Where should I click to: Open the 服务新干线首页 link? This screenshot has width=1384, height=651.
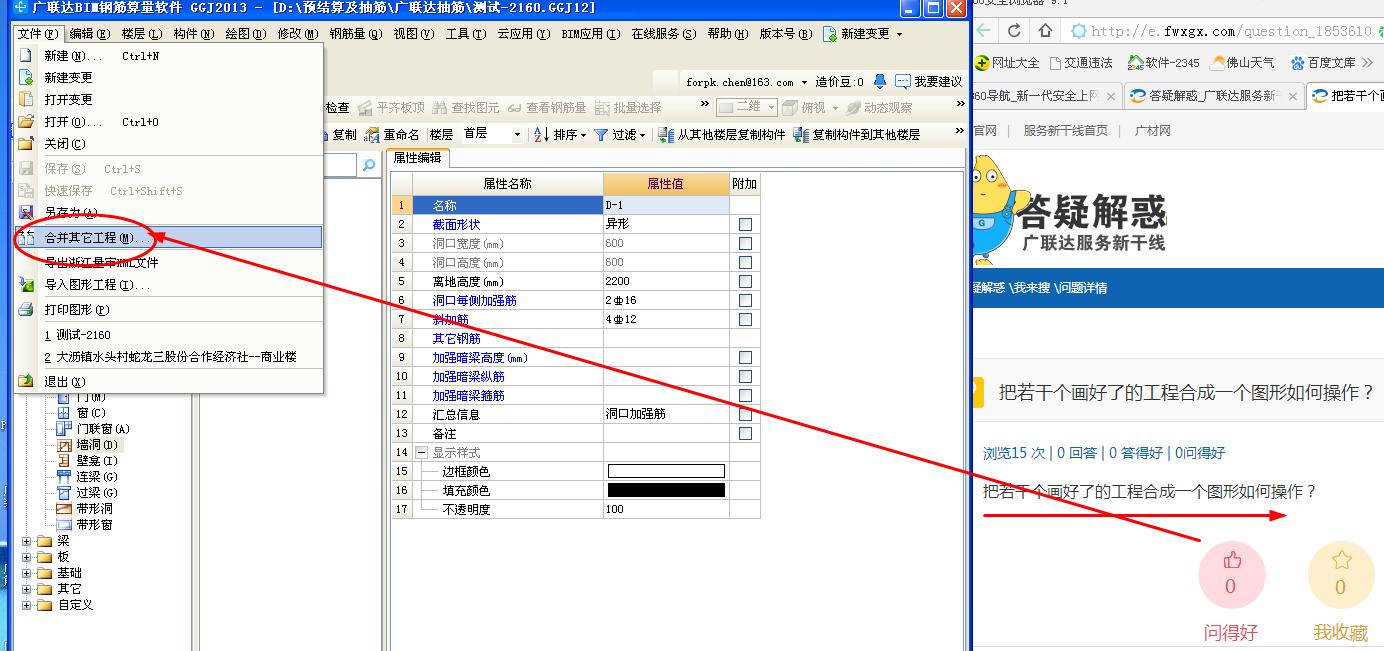pos(1065,131)
